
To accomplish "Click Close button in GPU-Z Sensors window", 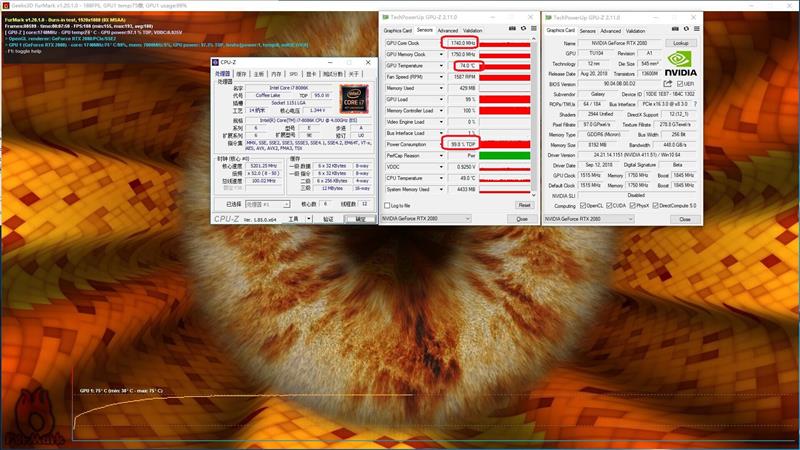I will point(521,219).
